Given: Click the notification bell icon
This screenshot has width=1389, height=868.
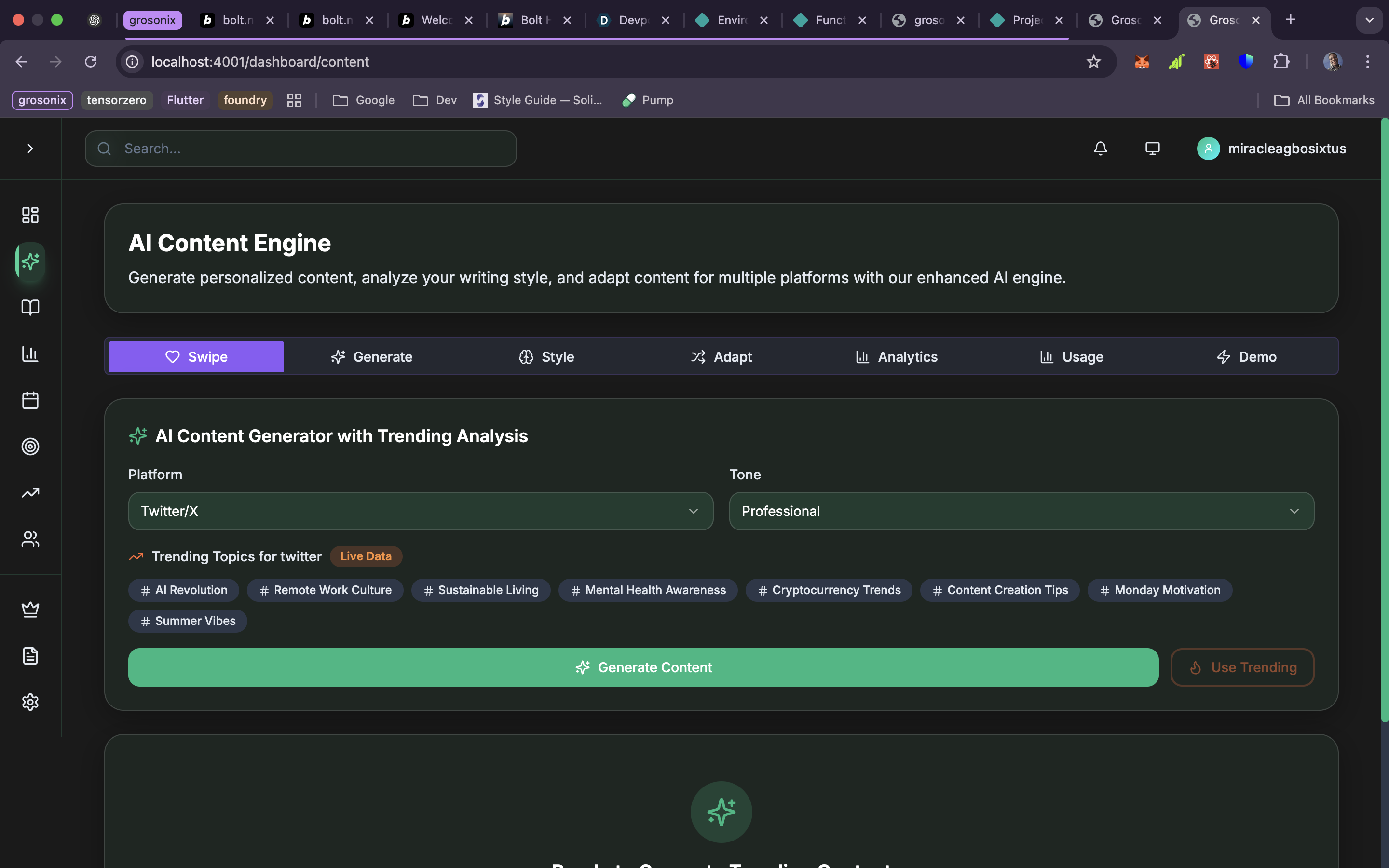Looking at the screenshot, I should (1100, 149).
